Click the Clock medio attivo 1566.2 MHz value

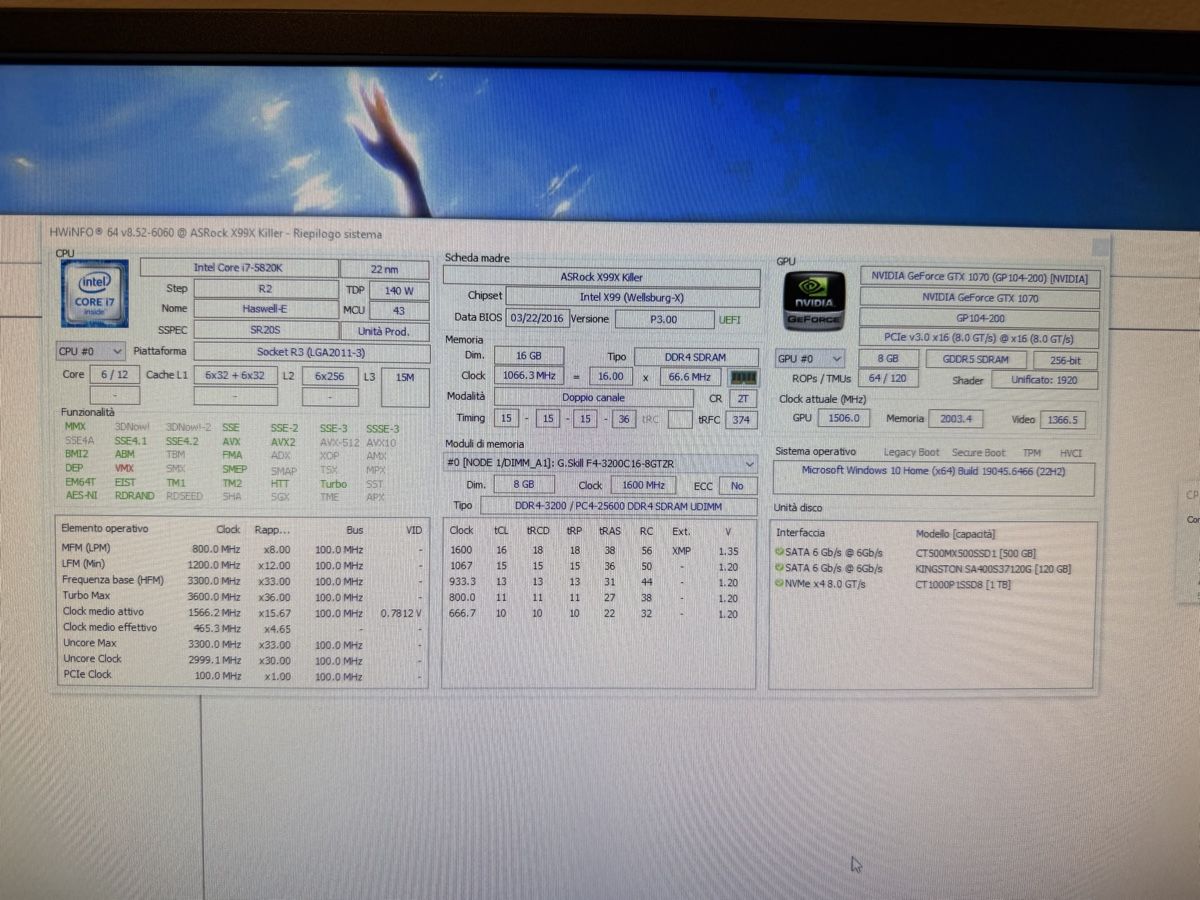click(214, 612)
